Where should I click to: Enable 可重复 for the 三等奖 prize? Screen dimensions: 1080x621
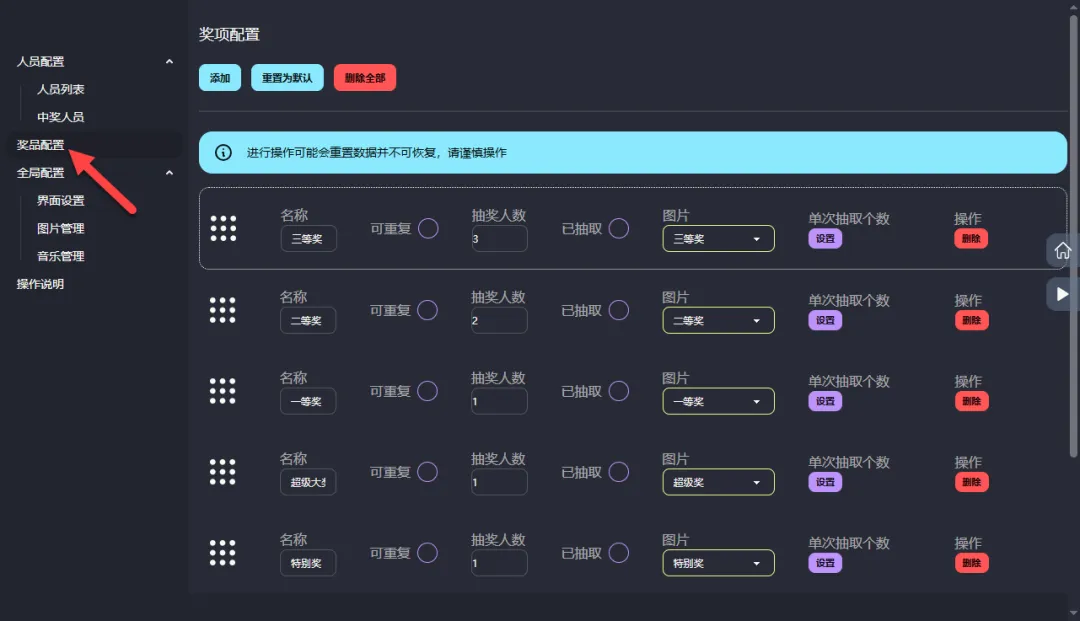[428, 229]
